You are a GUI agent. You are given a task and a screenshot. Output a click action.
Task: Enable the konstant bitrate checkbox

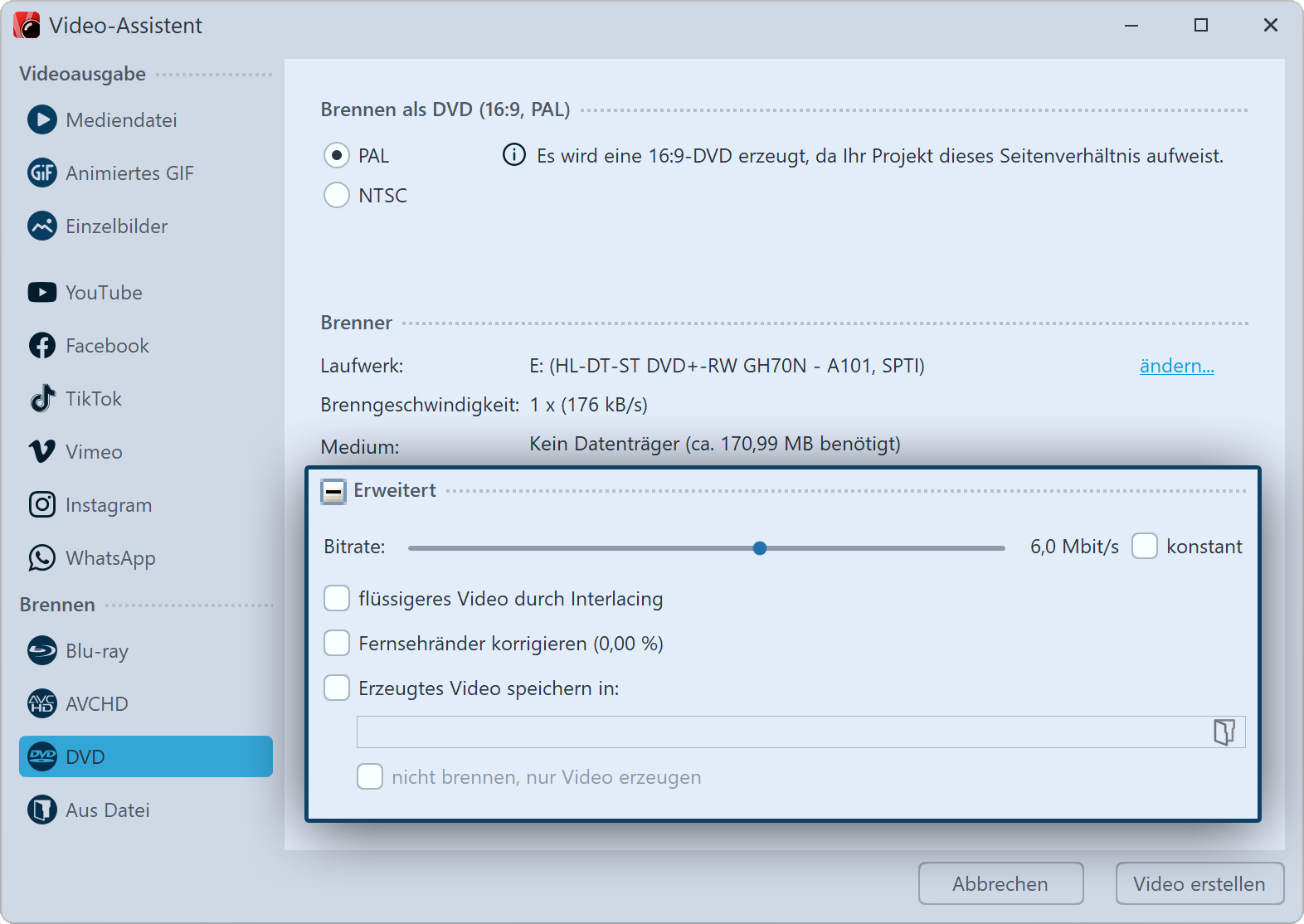(x=1145, y=547)
